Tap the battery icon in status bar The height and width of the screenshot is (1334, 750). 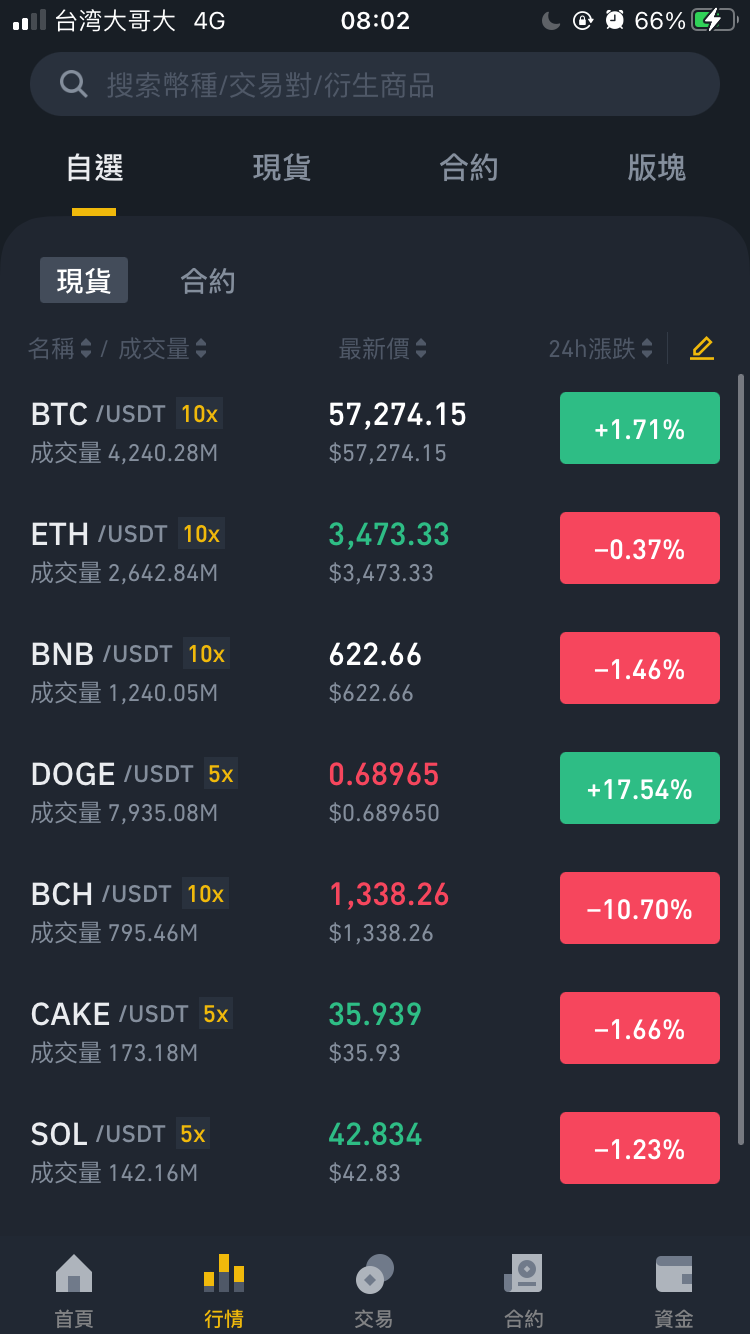pyautogui.click(x=713, y=20)
